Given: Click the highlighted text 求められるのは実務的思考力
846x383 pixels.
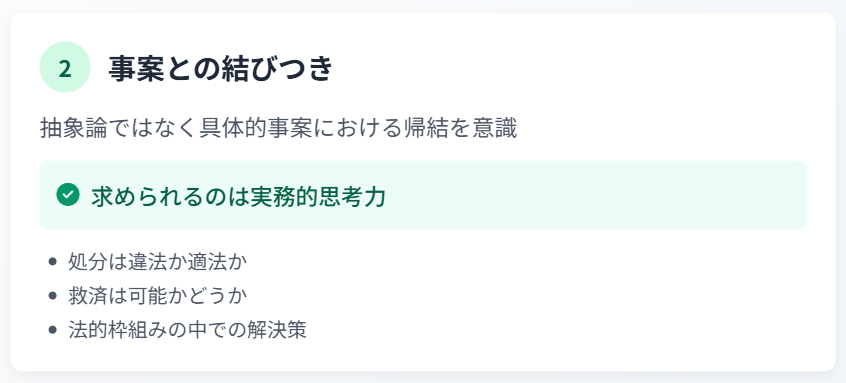Looking at the screenshot, I should [238, 196].
